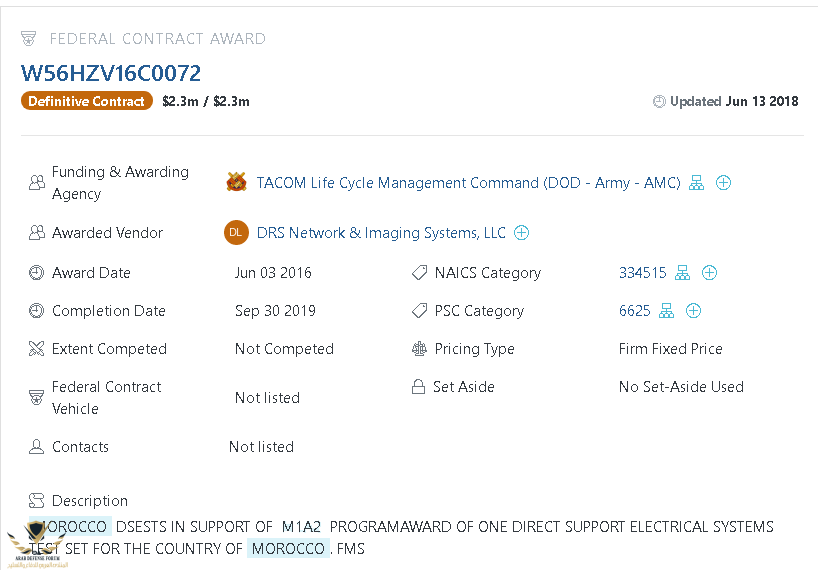Click the Description label
The image size is (818, 570).
(x=90, y=501)
